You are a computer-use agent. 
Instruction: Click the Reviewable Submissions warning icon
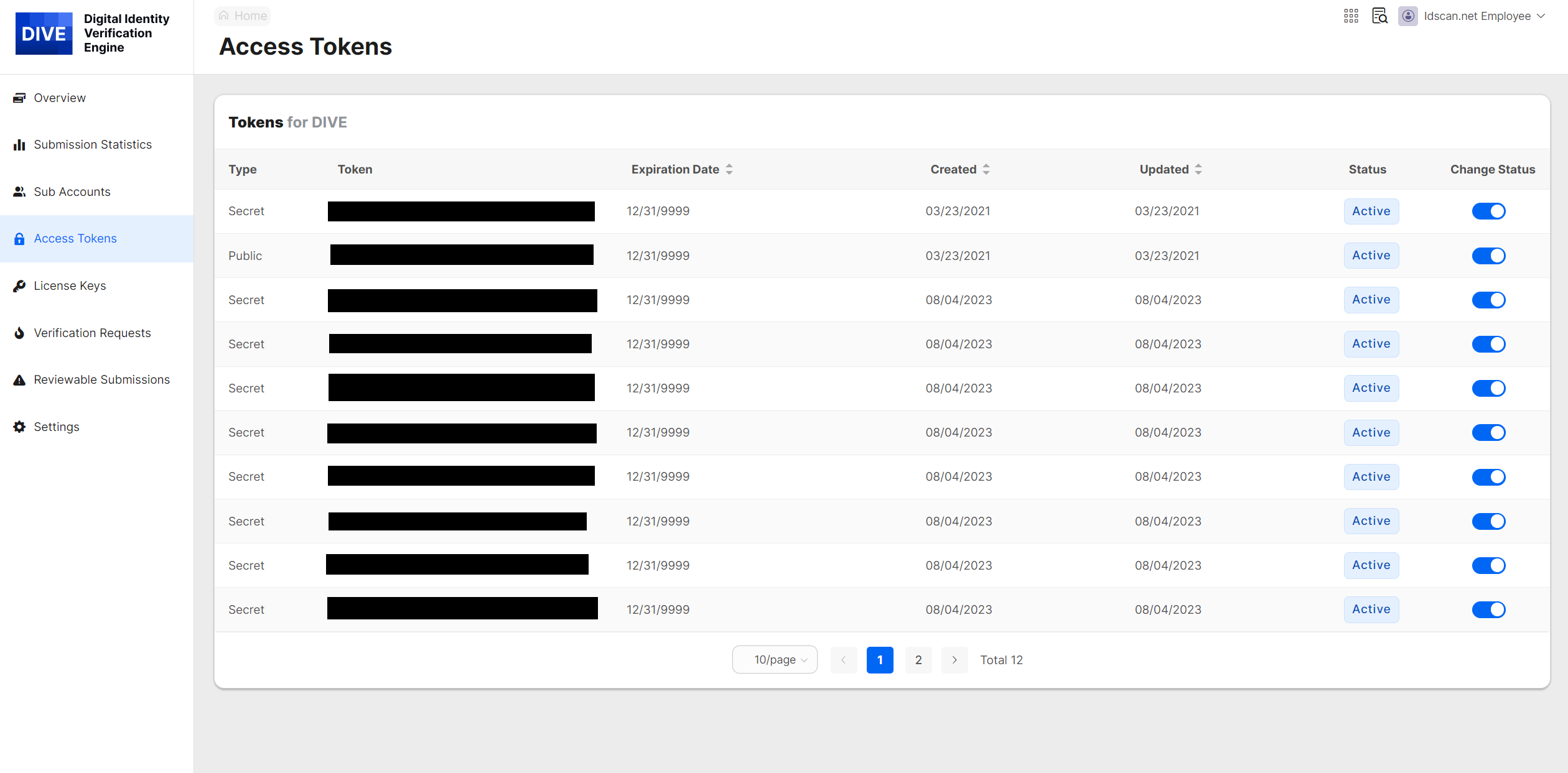(x=19, y=380)
